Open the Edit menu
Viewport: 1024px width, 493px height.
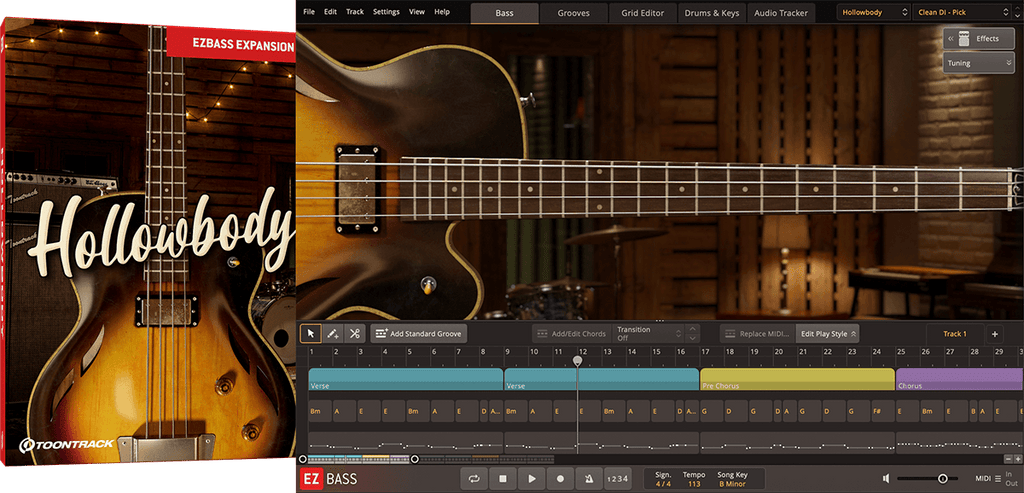330,12
